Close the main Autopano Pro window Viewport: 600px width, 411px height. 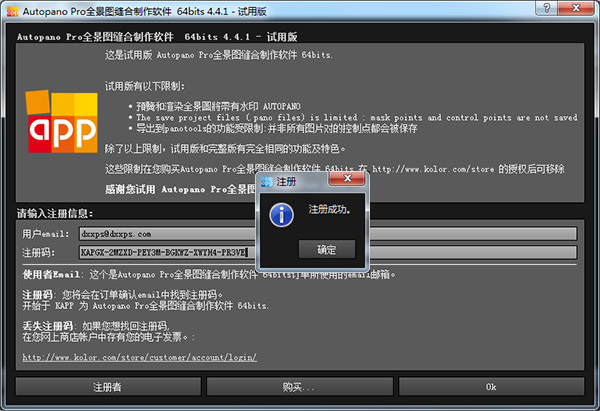576,8
